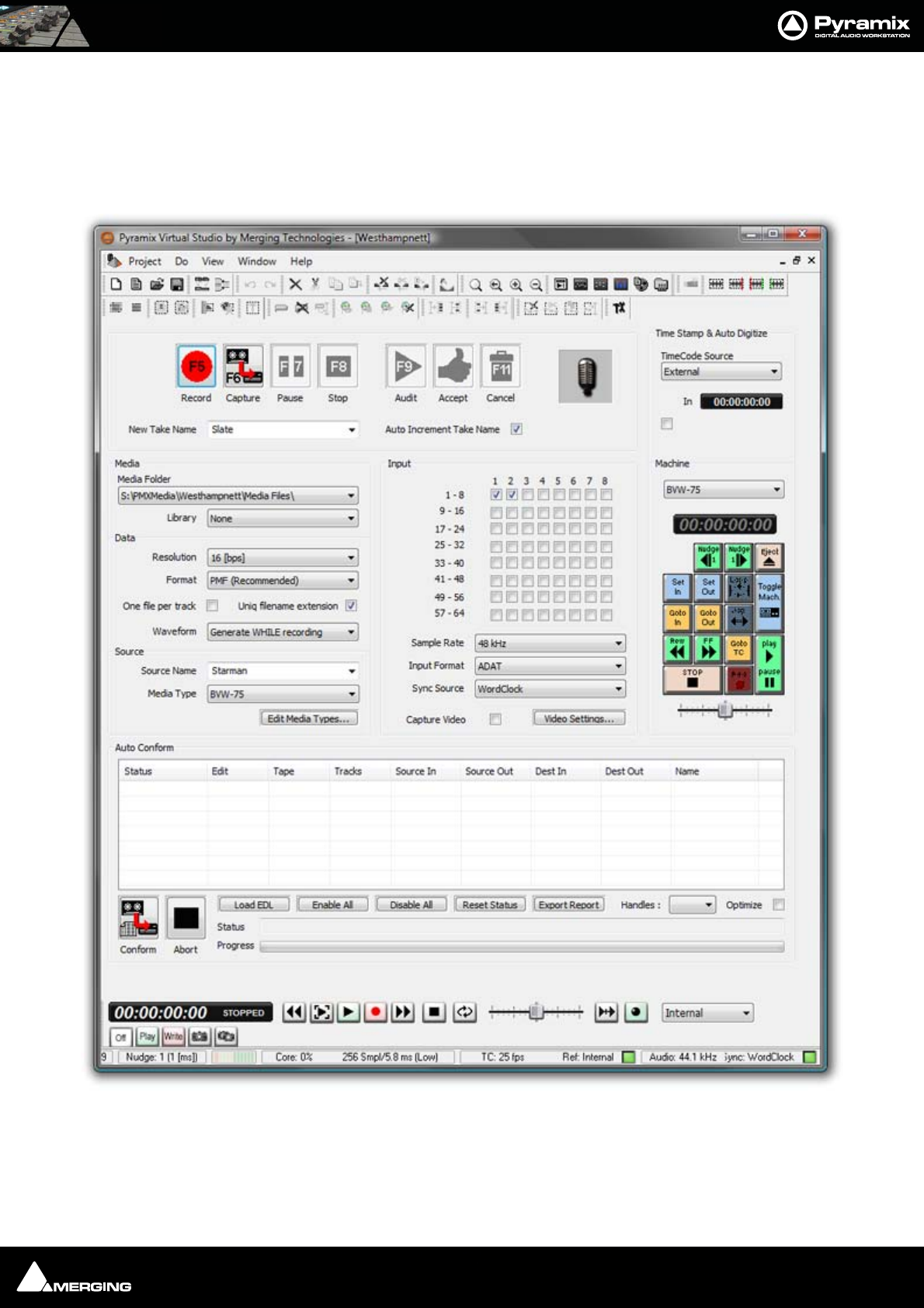Click the first magnifier zoom toolbar icon

tap(475, 285)
